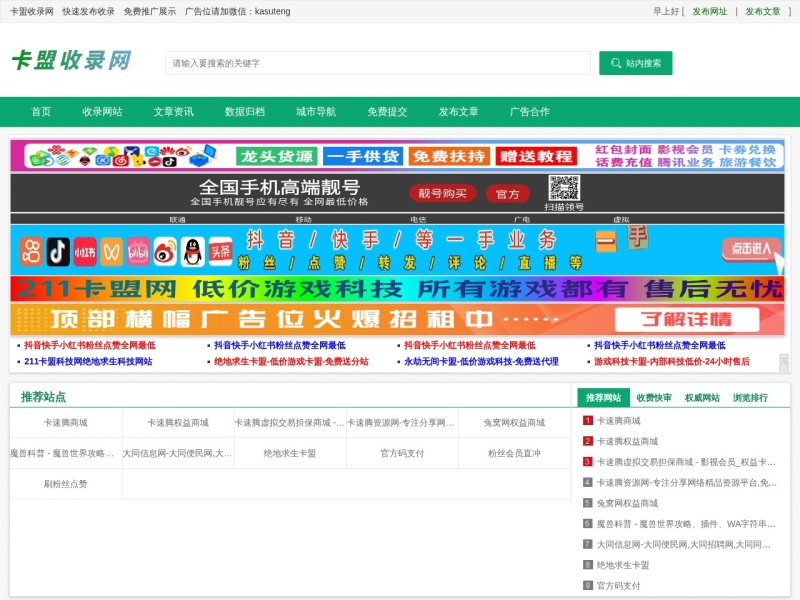The width and height of the screenshot is (800, 600).
Task: Click the bilibili icon in the blue banner
Action: (138, 252)
